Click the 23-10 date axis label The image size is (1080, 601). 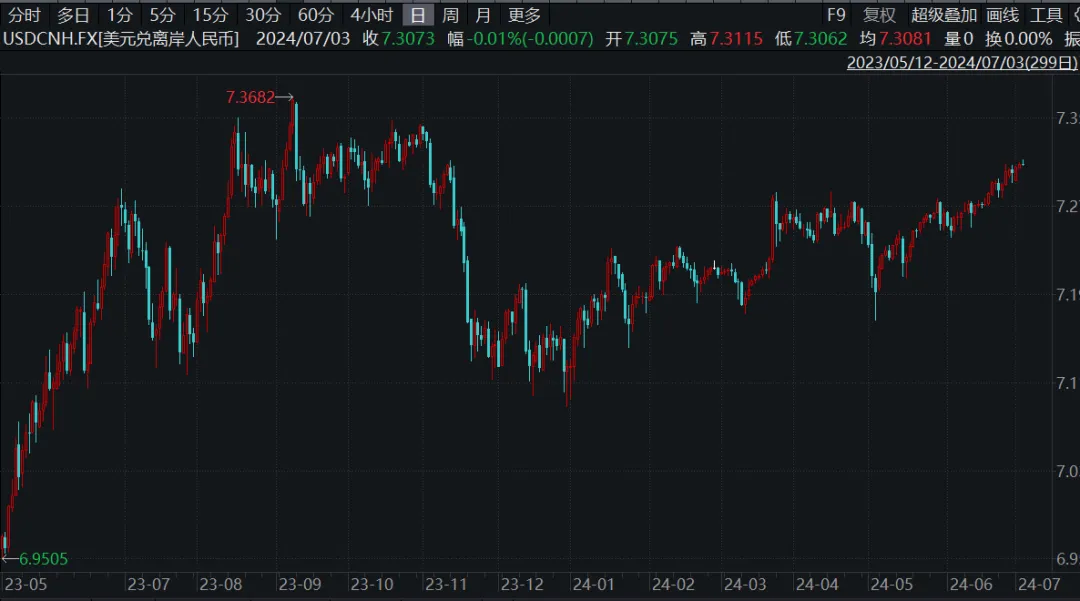click(x=372, y=584)
